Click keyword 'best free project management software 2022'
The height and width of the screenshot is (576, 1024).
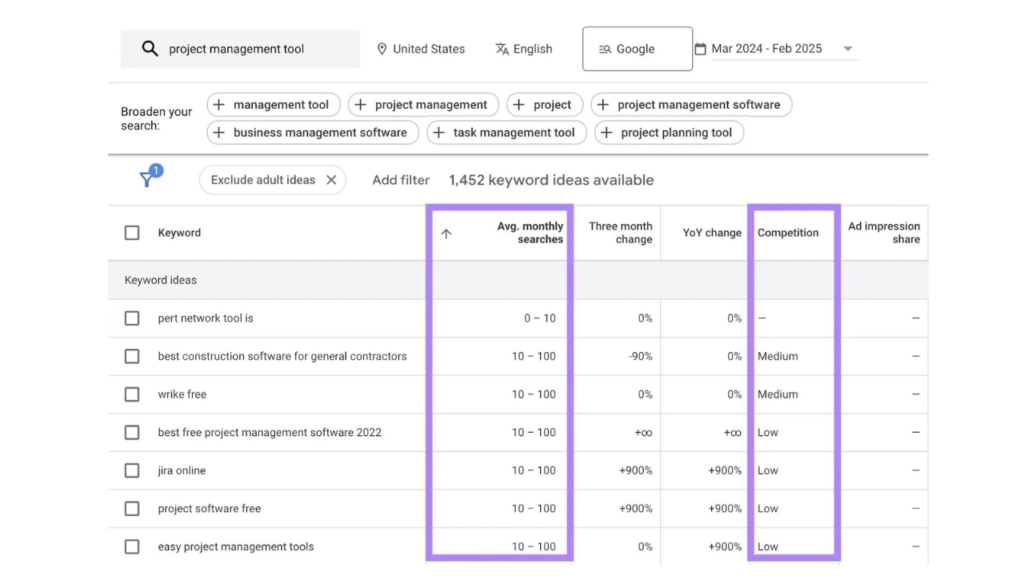[269, 432]
